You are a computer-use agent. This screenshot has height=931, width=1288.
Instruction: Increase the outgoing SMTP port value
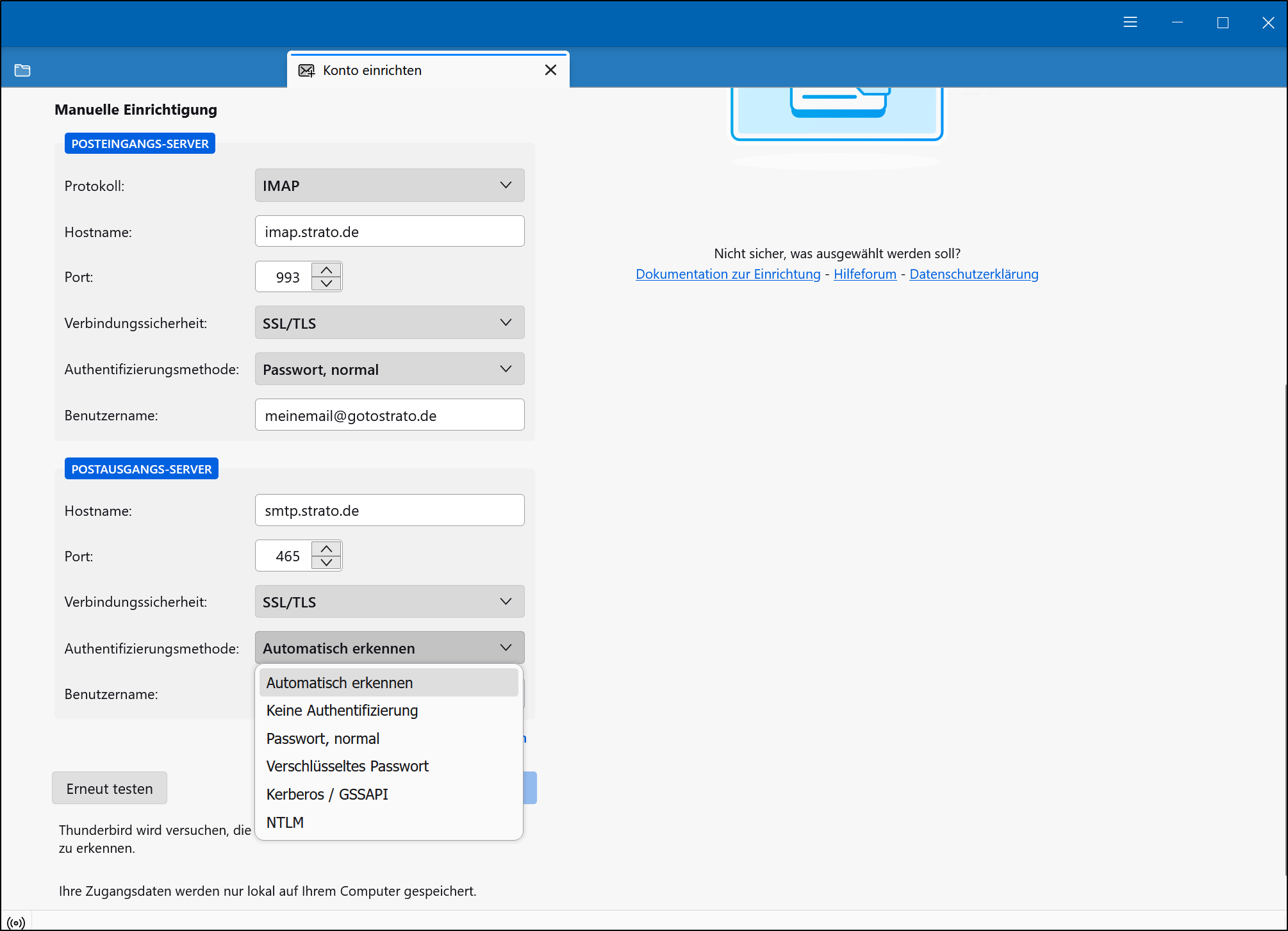click(x=327, y=548)
